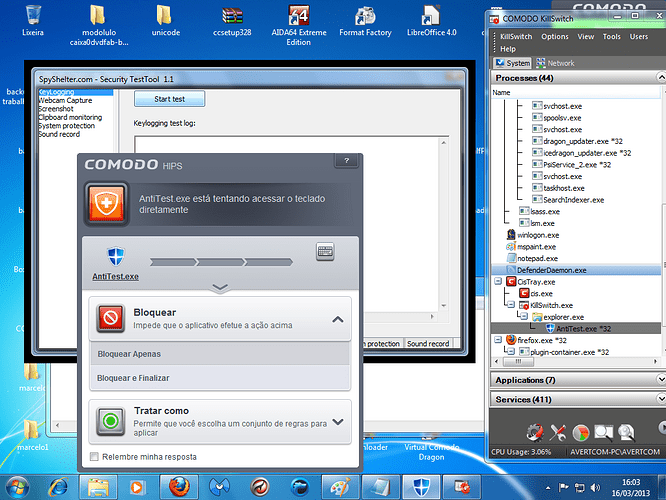The image size is (666, 500).
Task: Select the unicode folder on the desktop
Action: 166,20
